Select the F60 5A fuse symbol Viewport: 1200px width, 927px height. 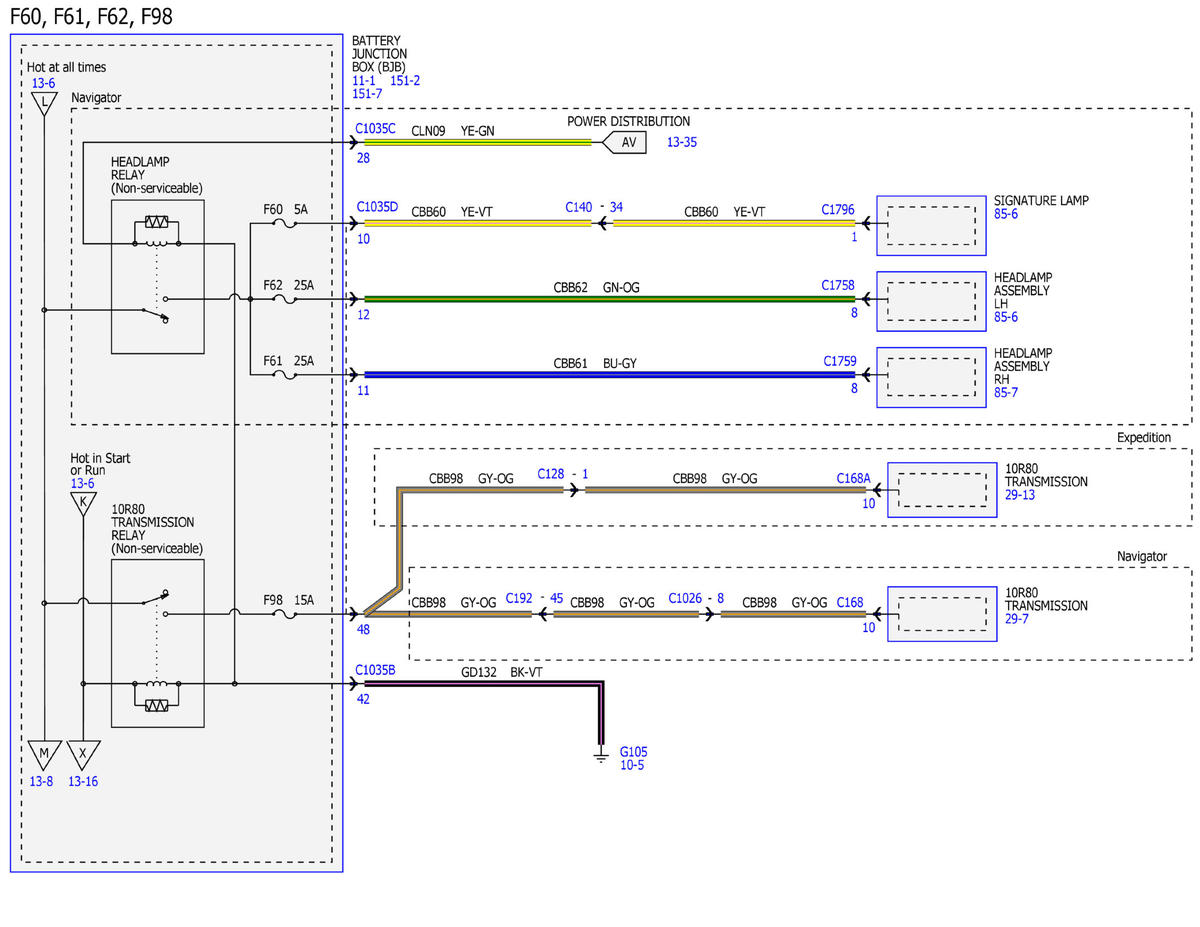[x=286, y=223]
